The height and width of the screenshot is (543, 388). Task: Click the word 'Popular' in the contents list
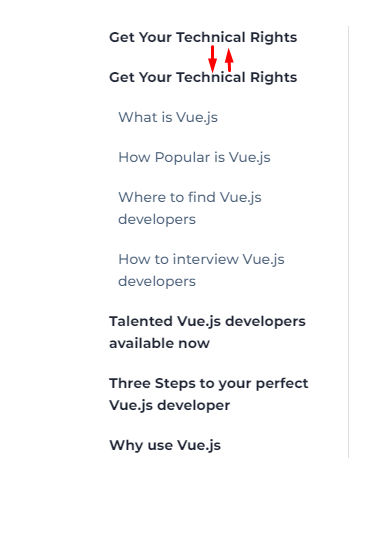(x=182, y=158)
